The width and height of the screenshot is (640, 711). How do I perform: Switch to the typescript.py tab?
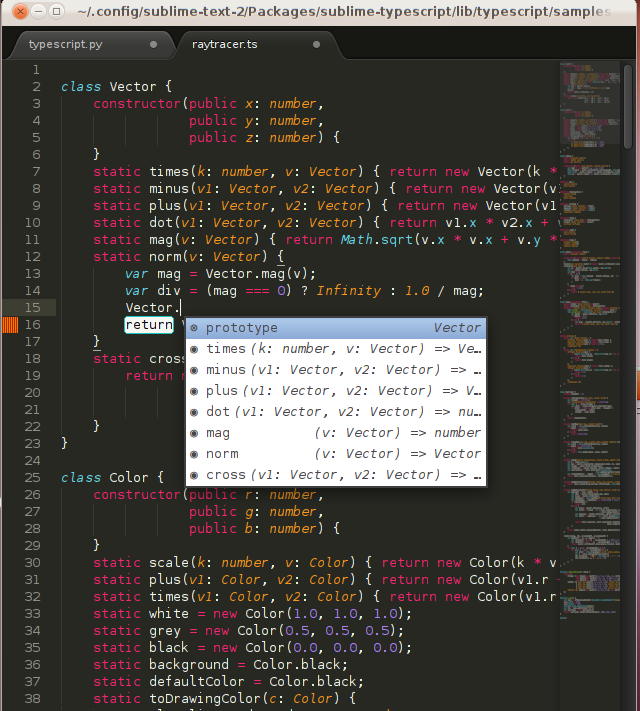(x=65, y=44)
